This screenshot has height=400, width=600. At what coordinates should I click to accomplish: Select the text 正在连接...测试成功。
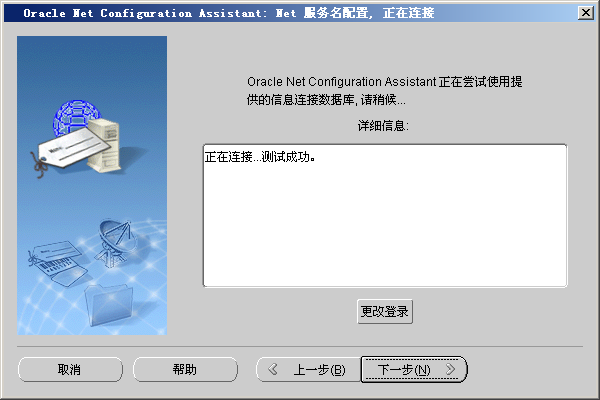(x=260, y=157)
